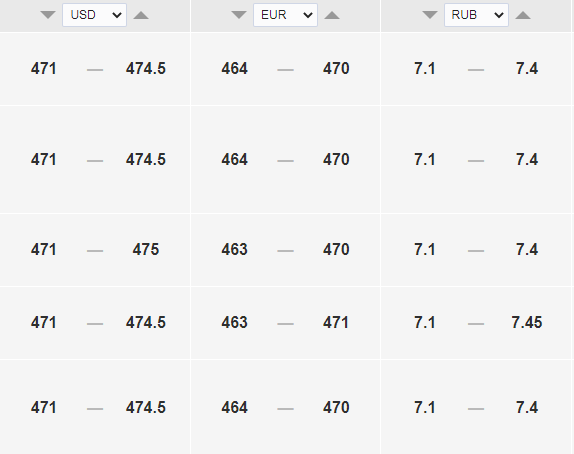
Task: Click last row USD sell rate 474.5
Action: click(x=146, y=408)
